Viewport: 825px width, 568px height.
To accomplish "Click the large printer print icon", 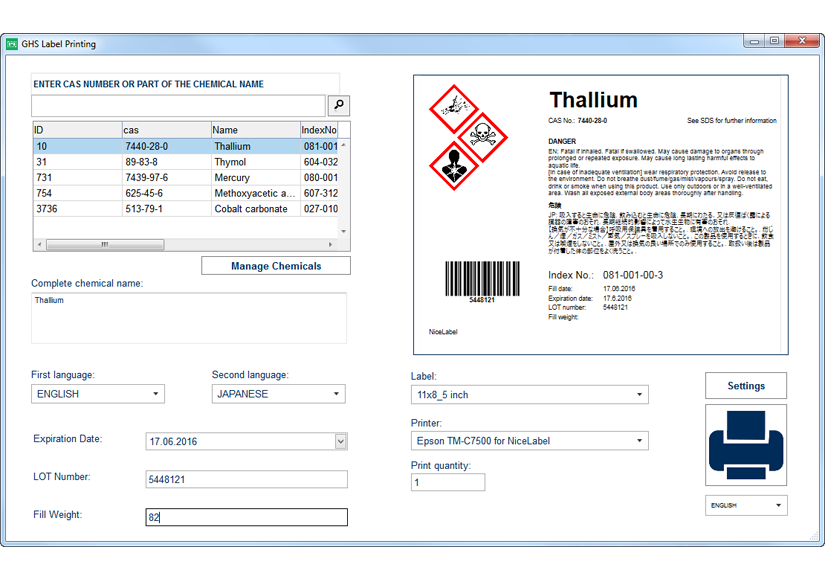I will [x=746, y=445].
